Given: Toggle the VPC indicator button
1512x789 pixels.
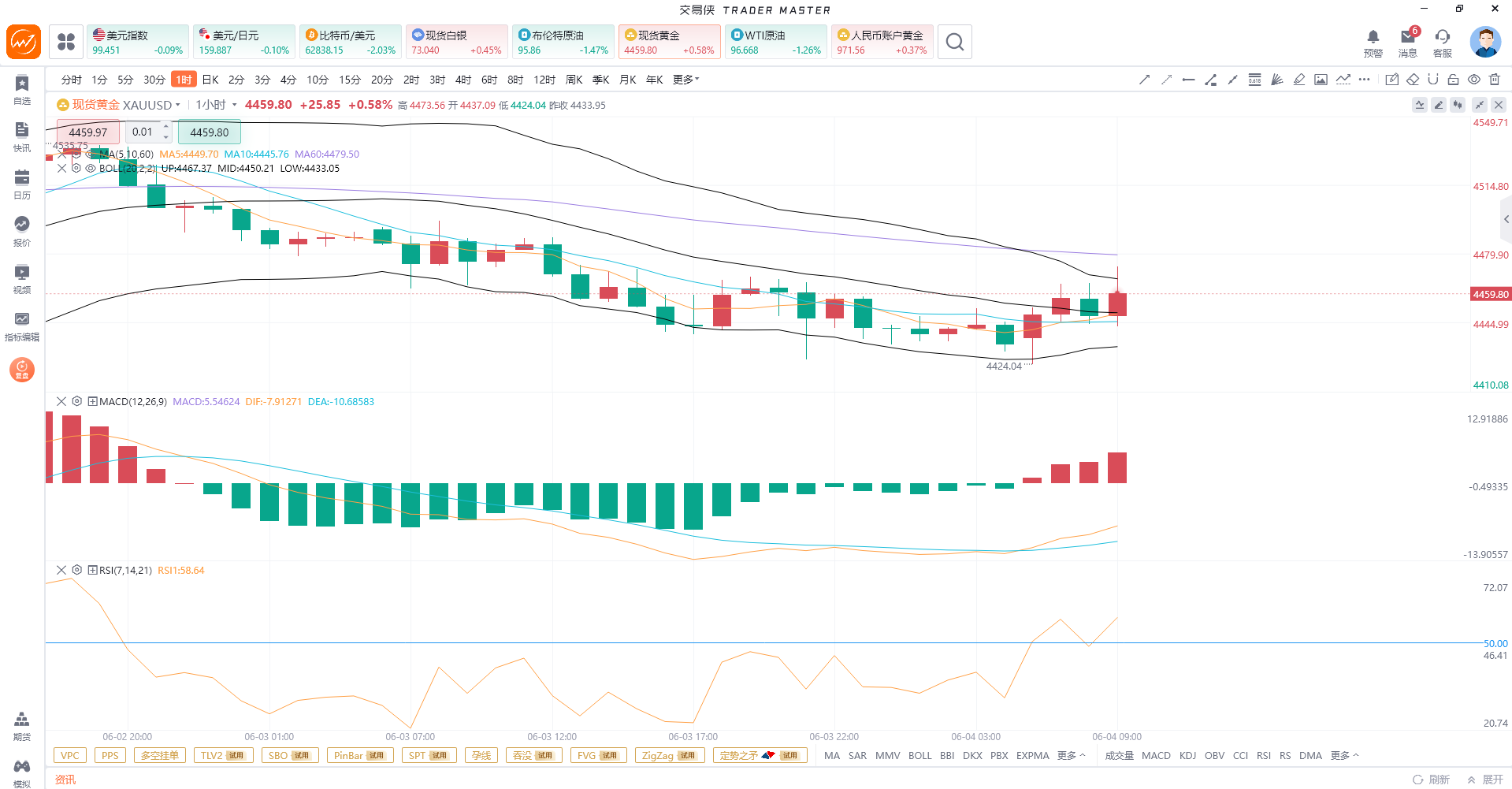Looking at the screenshot, I should pyautogui.click(x=70, y=756).
